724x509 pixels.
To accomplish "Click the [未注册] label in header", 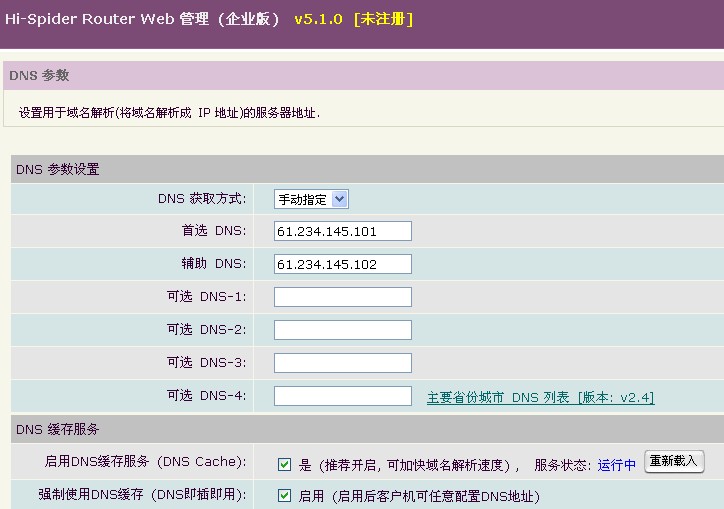I will (383, 19).
